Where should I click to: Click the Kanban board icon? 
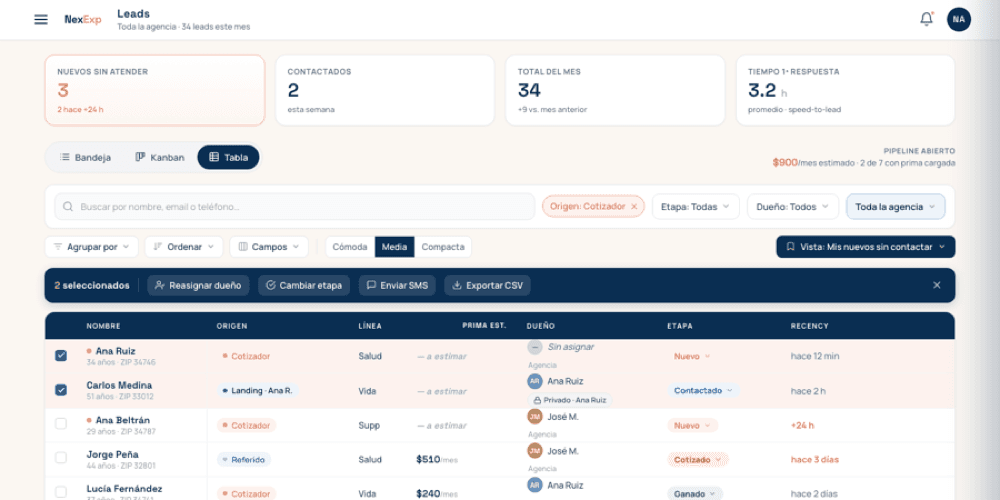coord(140,158)
